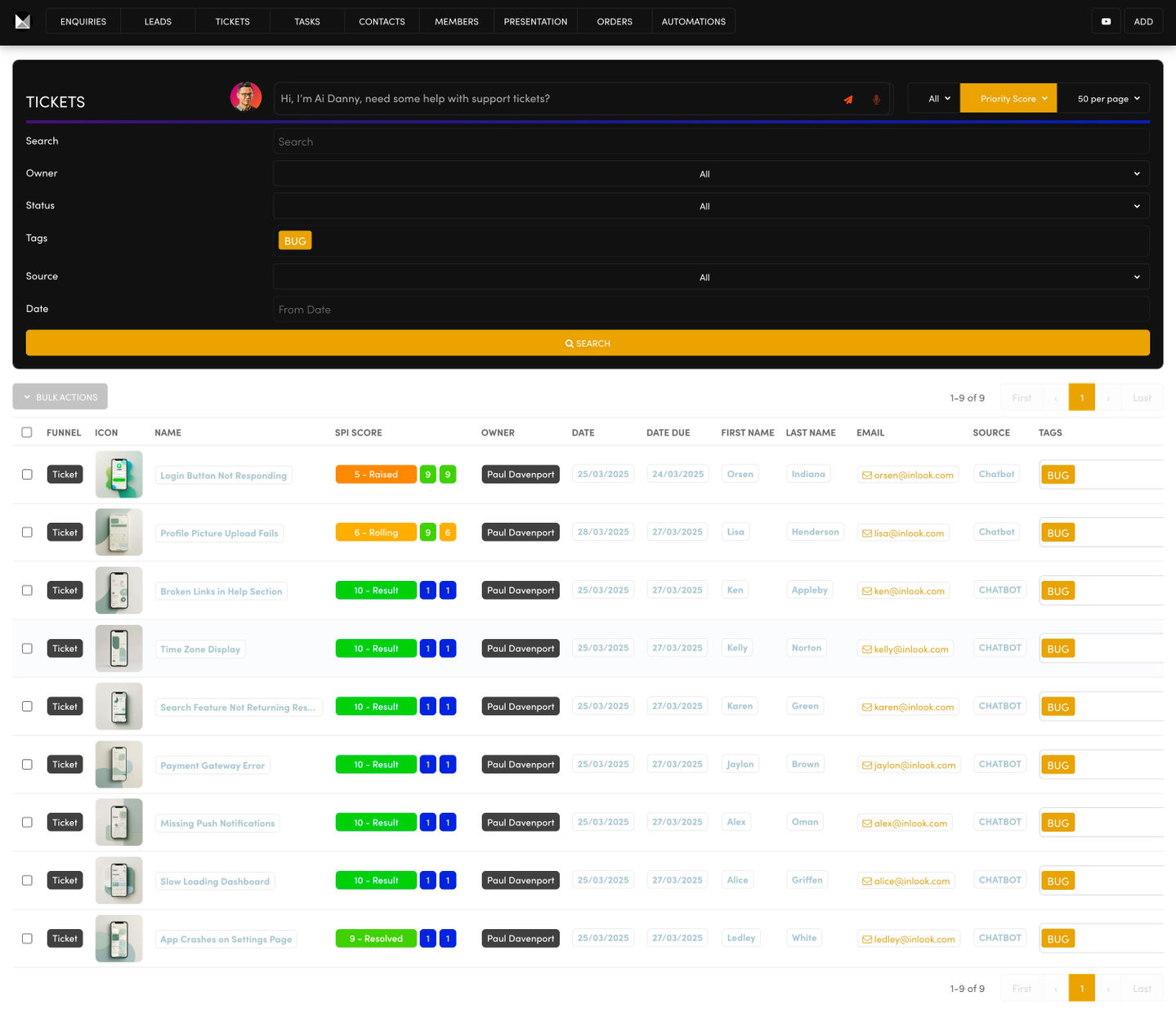Click the orange 5 - Raised score badge
The image size is (1176, 1014).
376,475
